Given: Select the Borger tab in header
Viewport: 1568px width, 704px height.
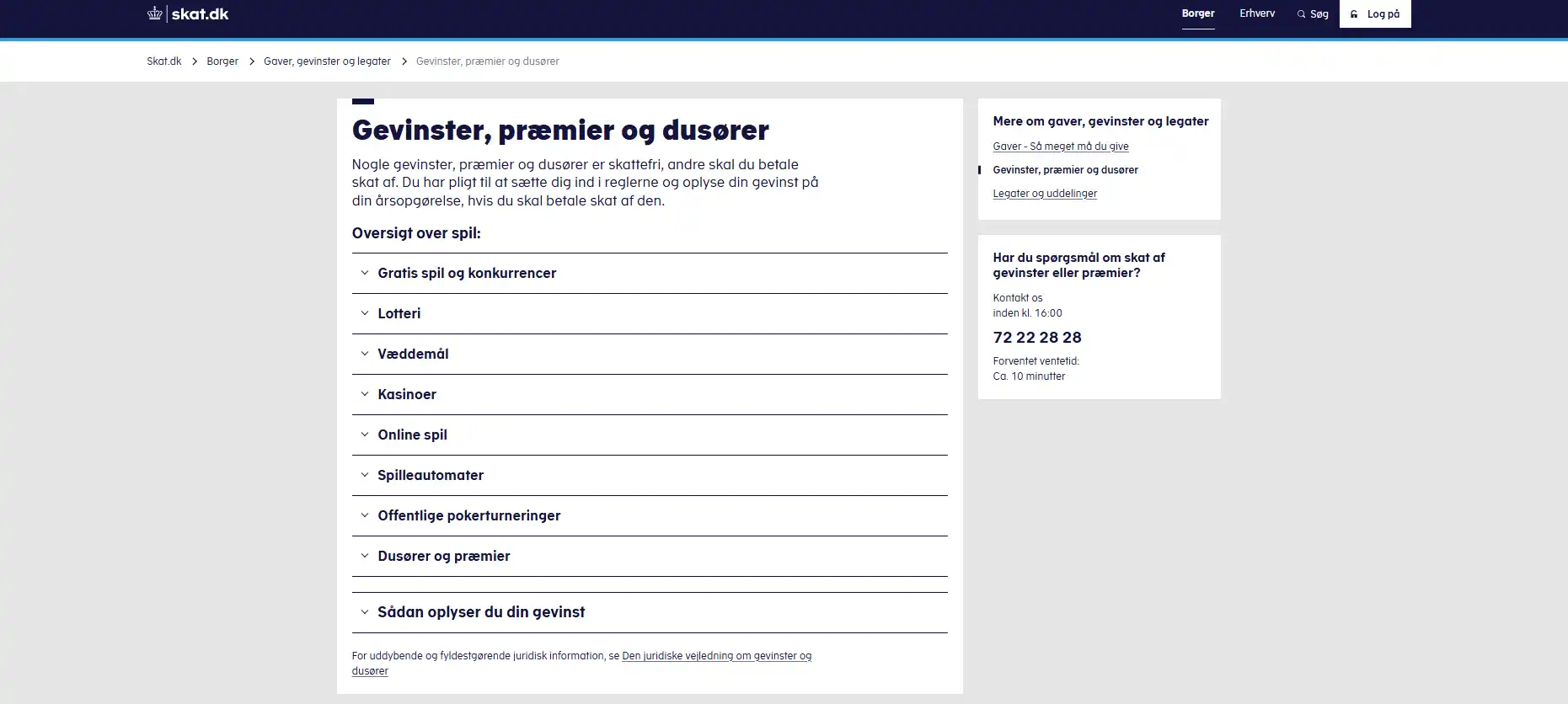Looking at the screenshot, I should point(1198,13).
